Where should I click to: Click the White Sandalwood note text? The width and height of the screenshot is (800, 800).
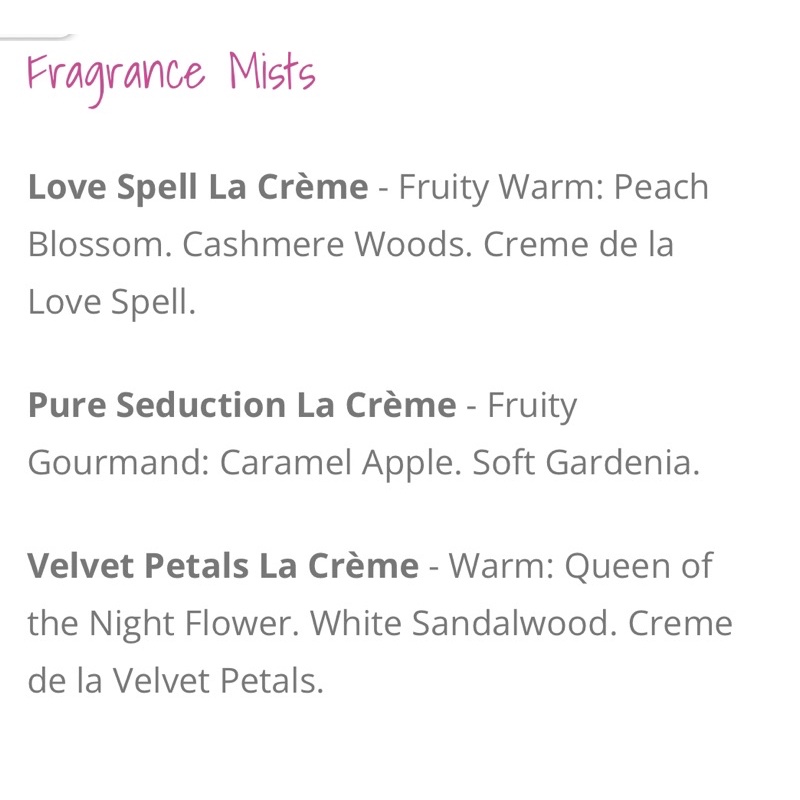click(468, 624)
